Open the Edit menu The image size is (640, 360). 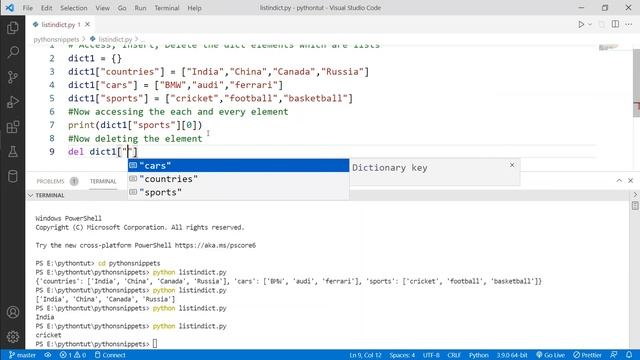pos(47,8)
